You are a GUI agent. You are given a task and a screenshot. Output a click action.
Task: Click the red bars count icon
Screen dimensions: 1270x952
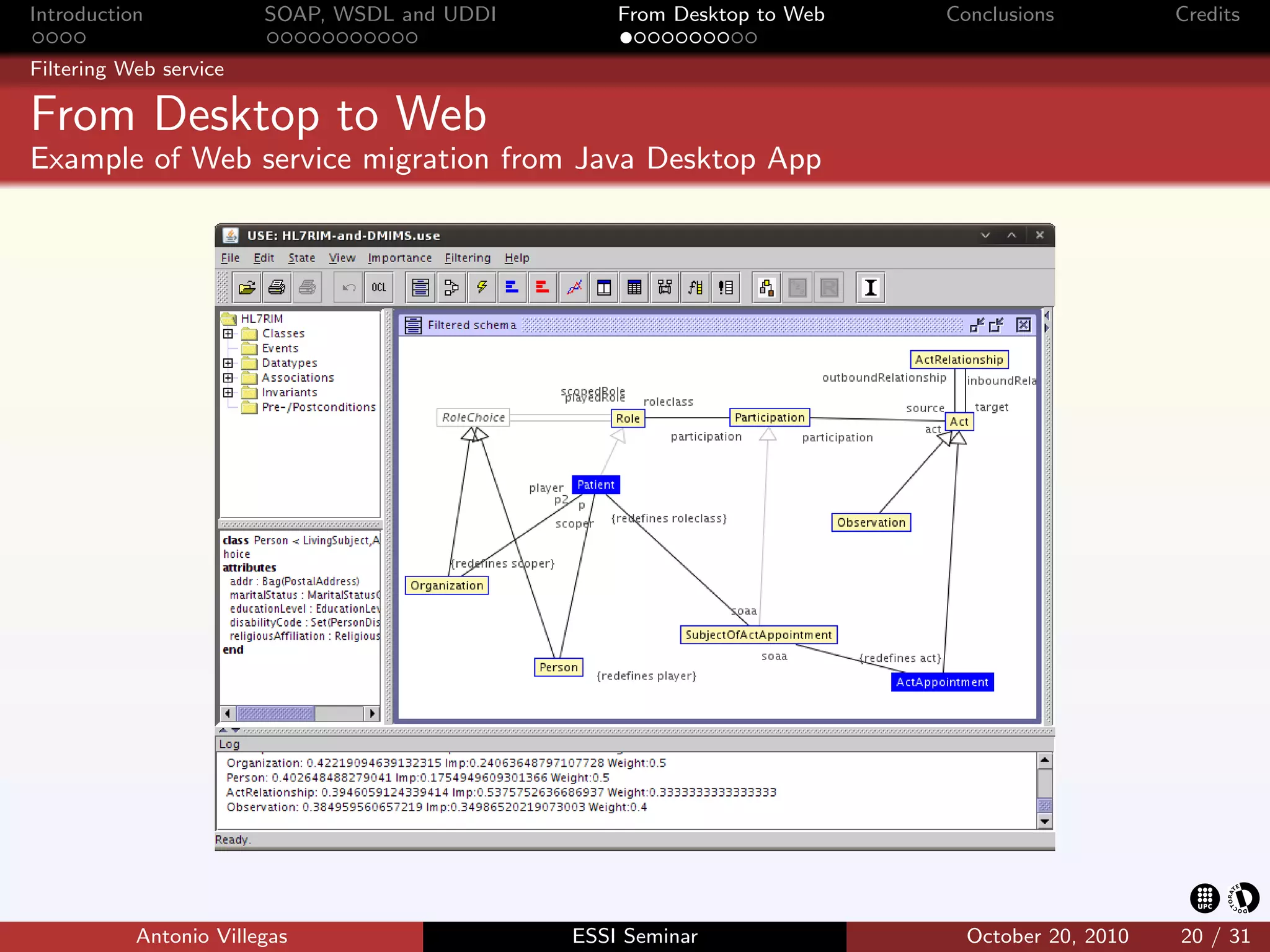543,288
